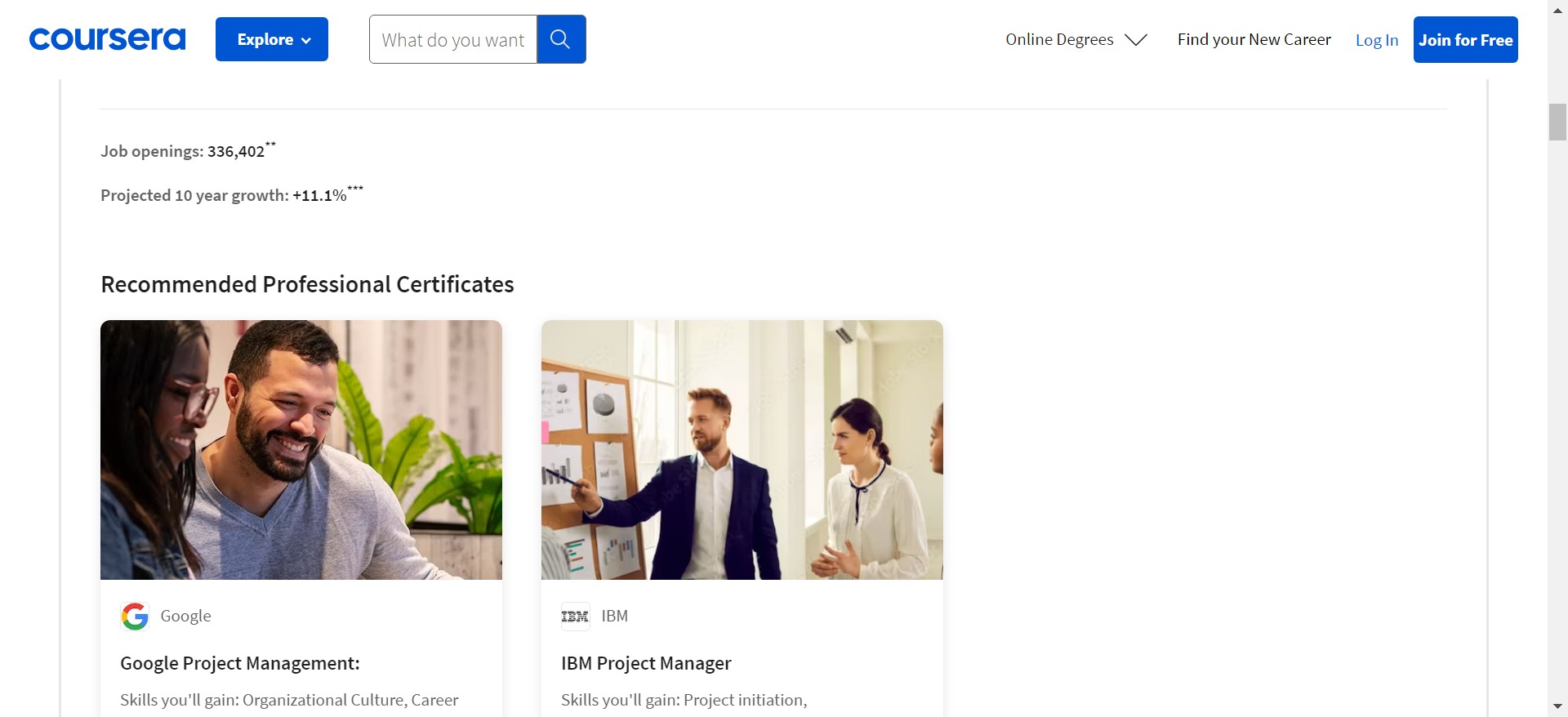This screenshot has height=717, width=1568.
Task: Open Find your New Career
Action: (x=1254, y=39)
